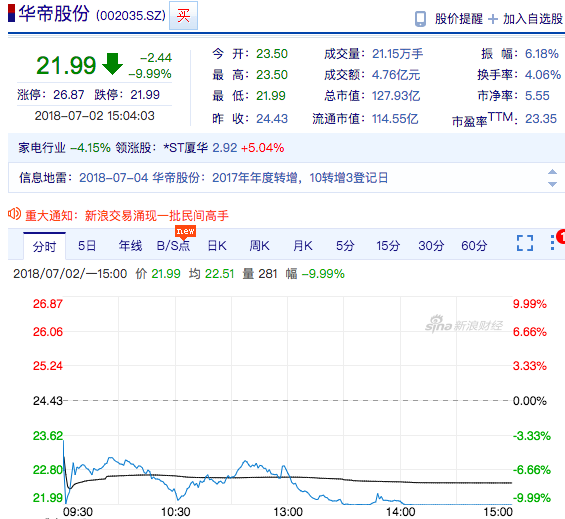Open the three-dot more options menu
The height and width of the screenshot is (519, 565).
coord(552,243)
